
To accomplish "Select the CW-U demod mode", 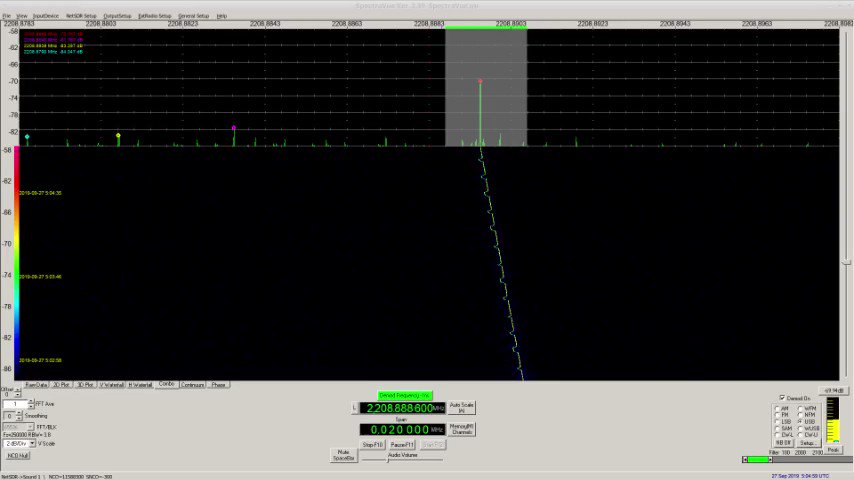I will (801, 435).
